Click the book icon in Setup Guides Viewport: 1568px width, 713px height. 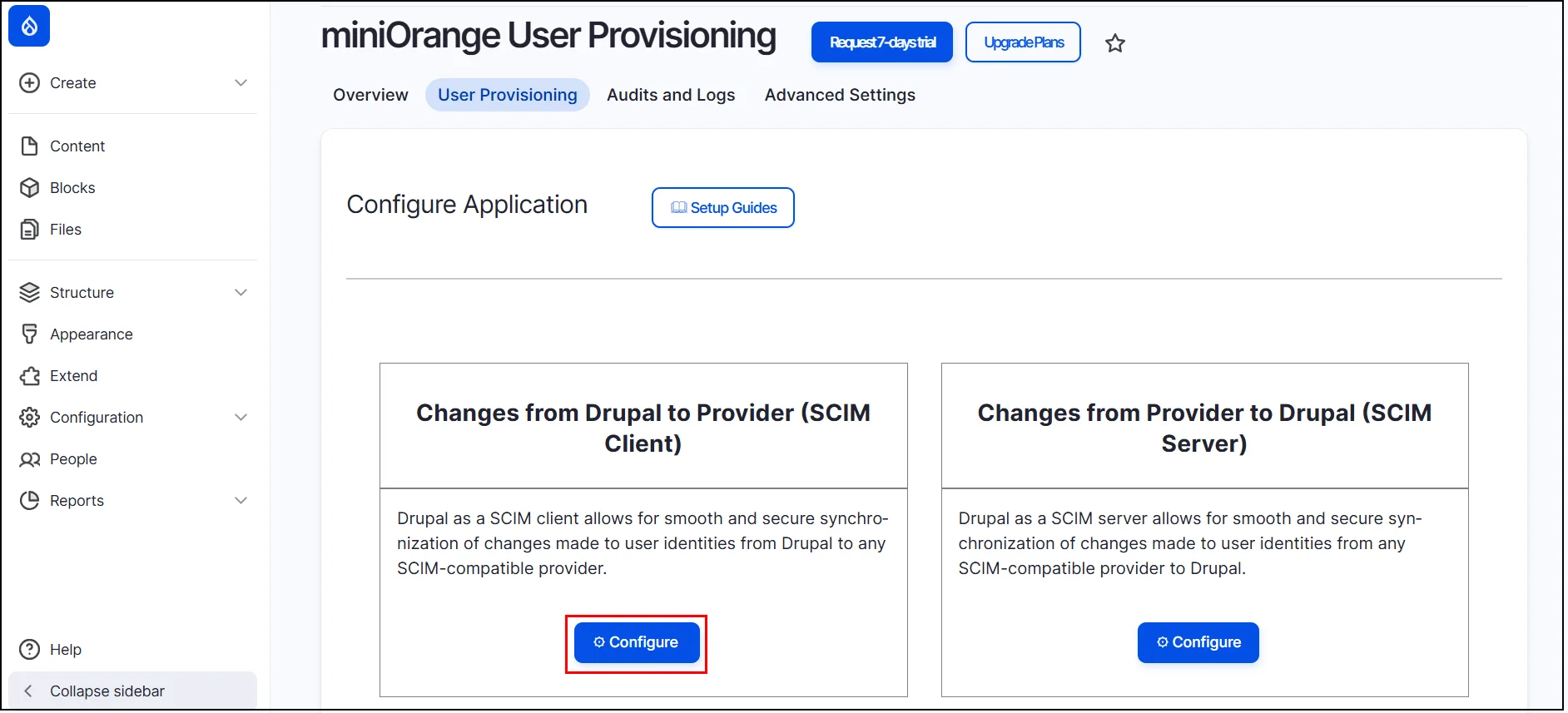pyautogui.click(x=678, y=208)
